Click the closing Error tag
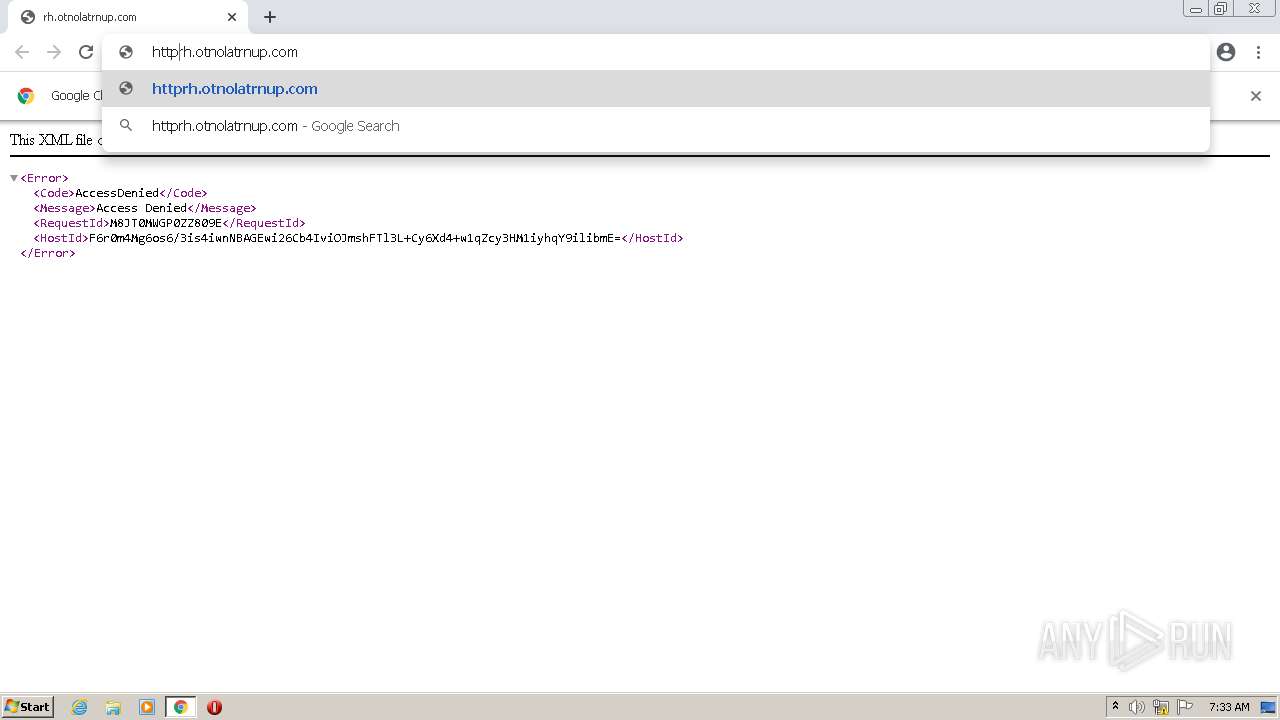Screen dimensions: 1280x720 pos(48,253)
